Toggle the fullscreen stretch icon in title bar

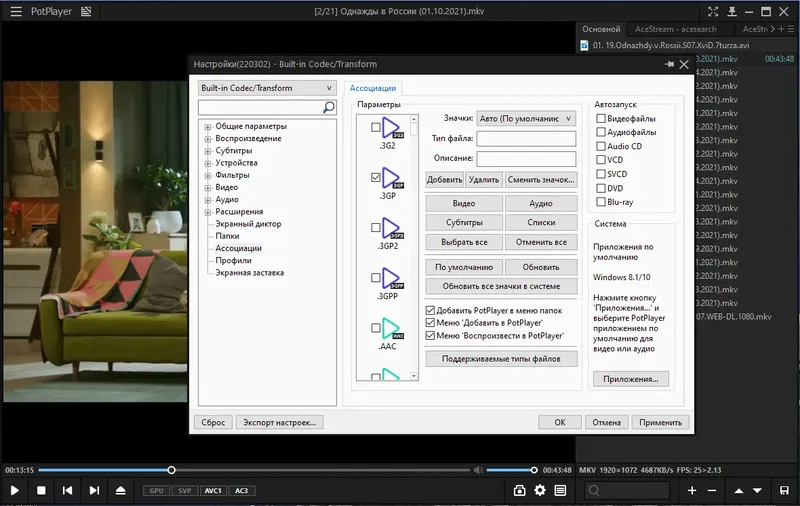[x=713, y=11]
